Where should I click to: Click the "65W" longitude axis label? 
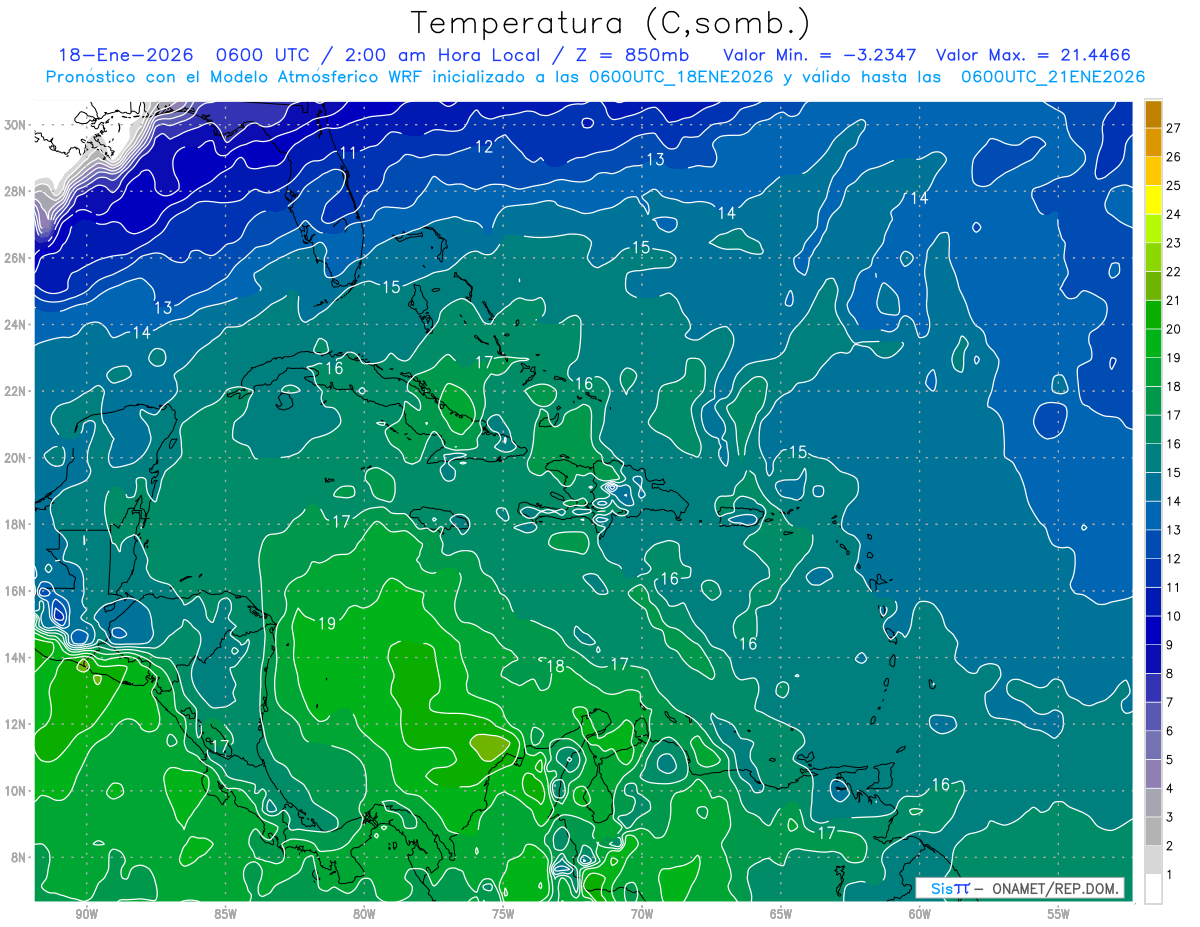click(781, 914)
